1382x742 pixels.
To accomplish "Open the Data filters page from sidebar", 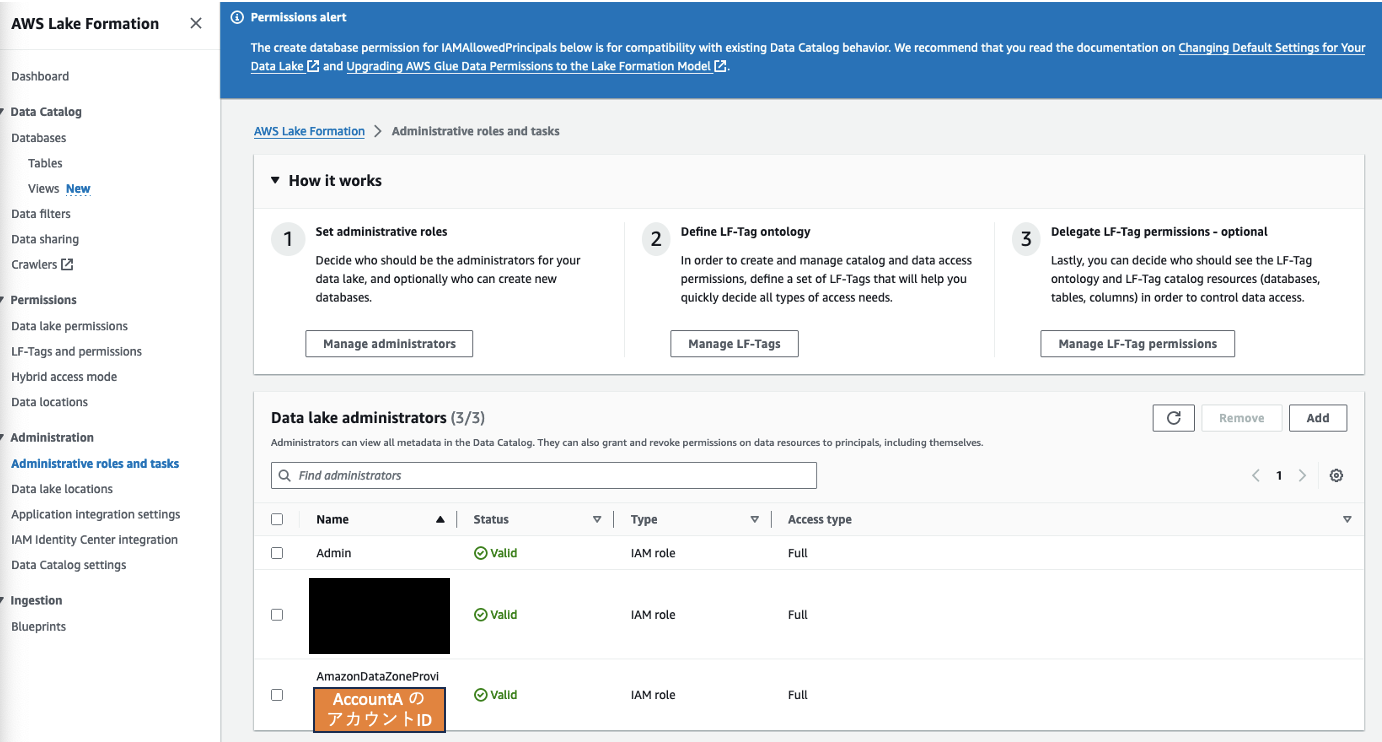I will [41, 213].
